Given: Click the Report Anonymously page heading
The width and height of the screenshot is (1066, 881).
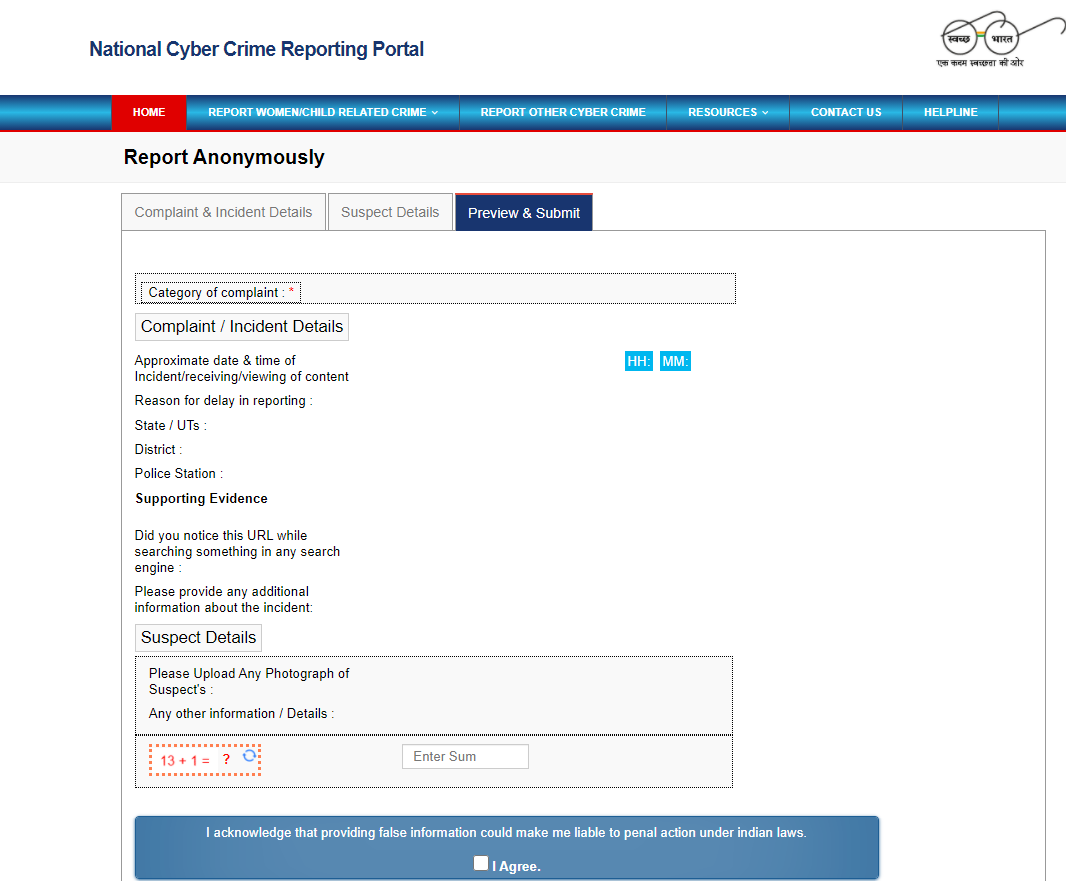Looking at the screenshot, I should [x=224, y=157].
